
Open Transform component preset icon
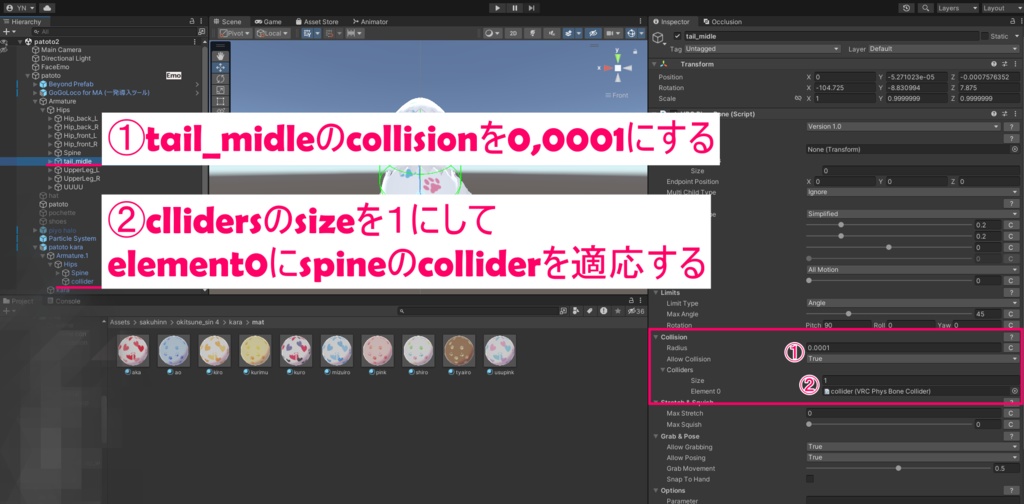(1004, 64)
